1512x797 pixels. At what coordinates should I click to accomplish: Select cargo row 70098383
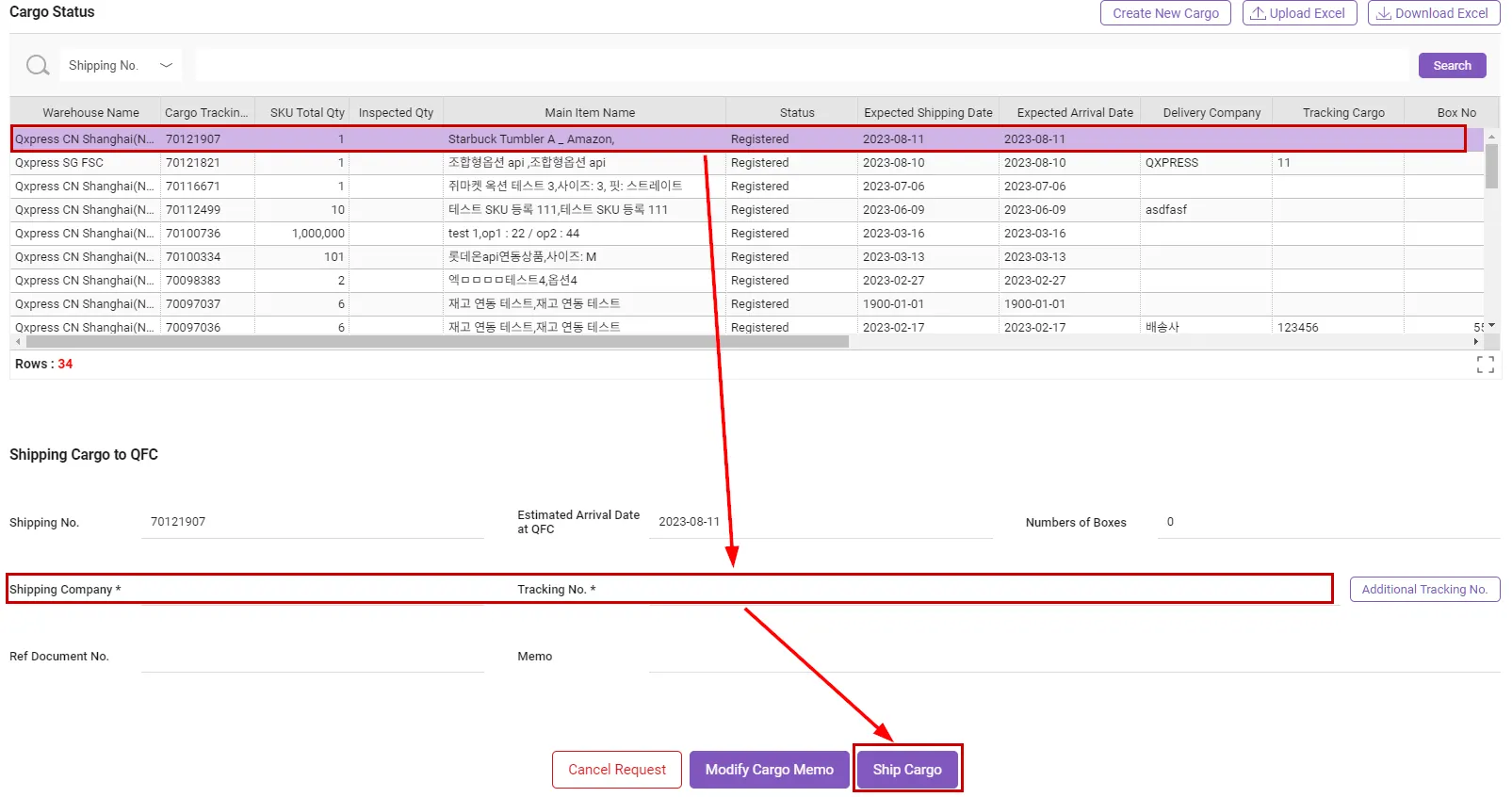tap(747, 281)
